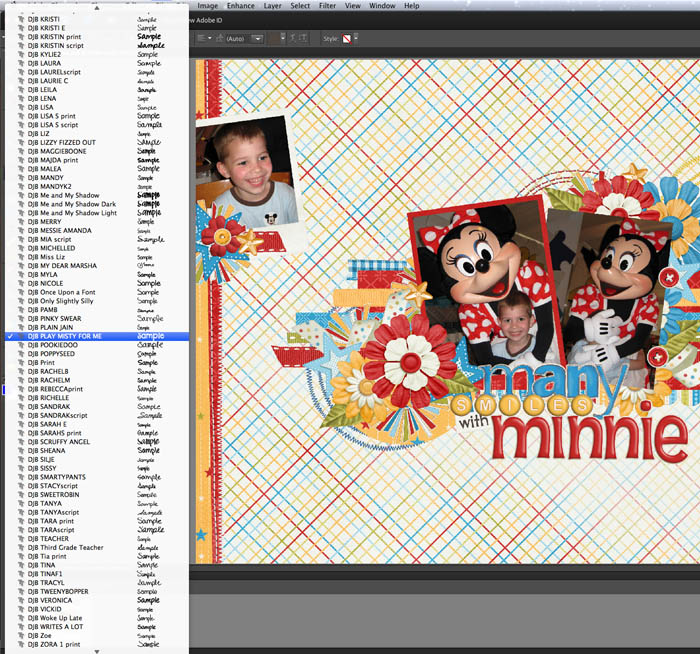The width and height of the screenshot is (700, 654).
Task: Choose the DJB Me and My Shadow Dark font
Action: [97, 204]
